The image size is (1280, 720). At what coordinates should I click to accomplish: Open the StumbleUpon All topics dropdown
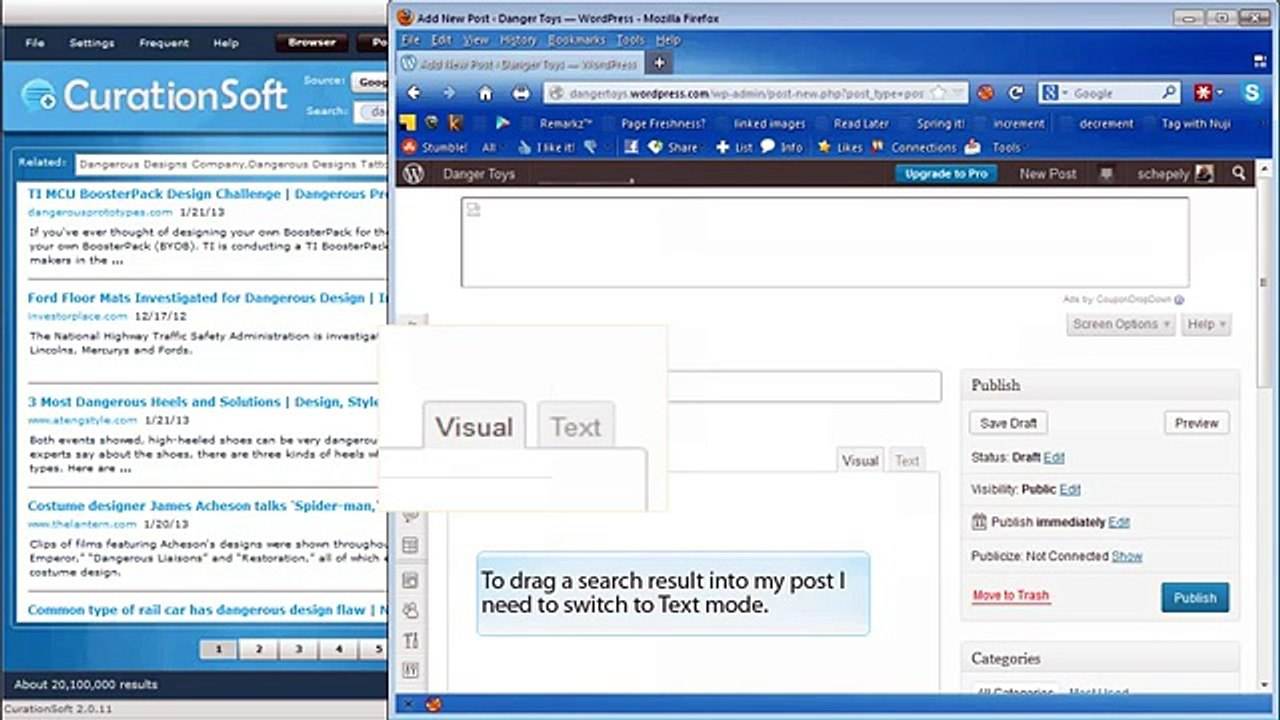[x=493, y=147]
